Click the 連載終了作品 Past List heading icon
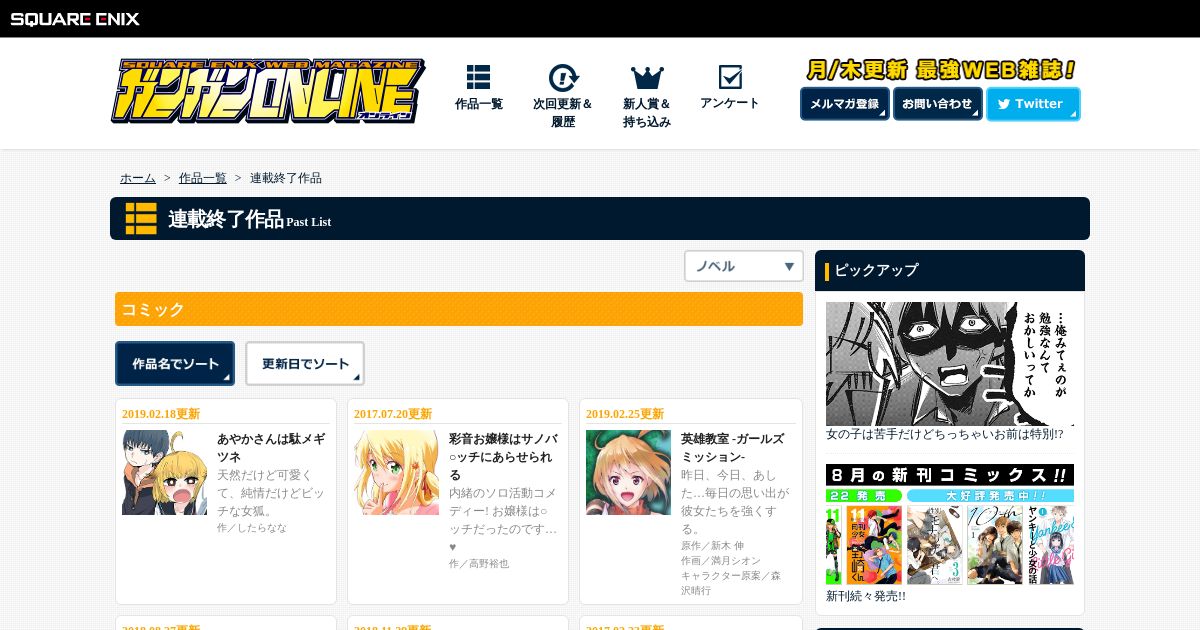The height and width of the screenshot is (630, 1200). point(141,218)
